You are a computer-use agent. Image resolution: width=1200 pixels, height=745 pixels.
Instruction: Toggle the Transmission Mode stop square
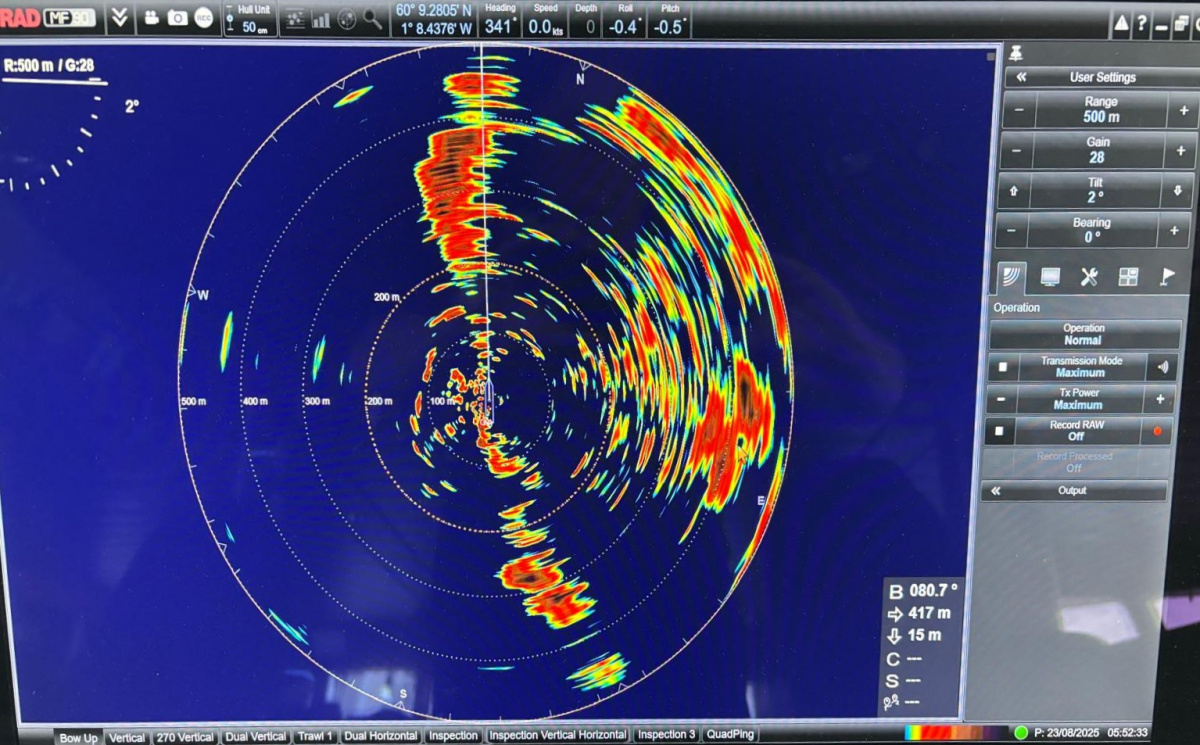1003,367
